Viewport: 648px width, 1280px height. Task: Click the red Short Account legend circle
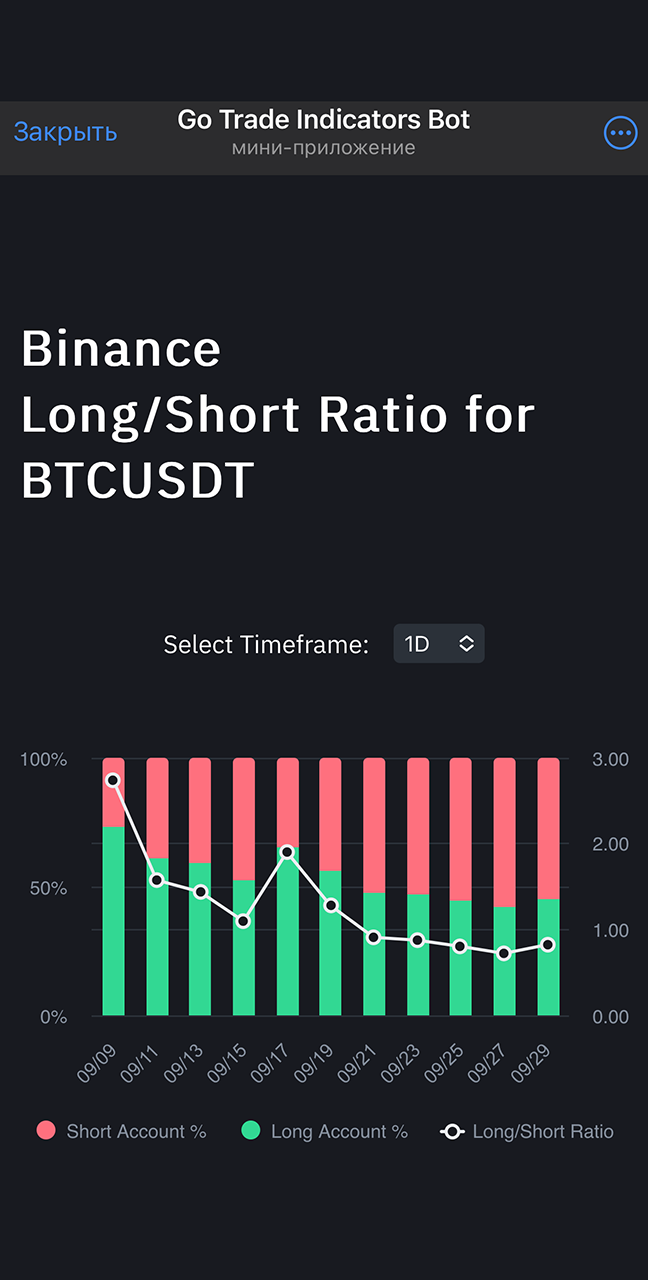pyautogui.click(x=46, y=1131)
